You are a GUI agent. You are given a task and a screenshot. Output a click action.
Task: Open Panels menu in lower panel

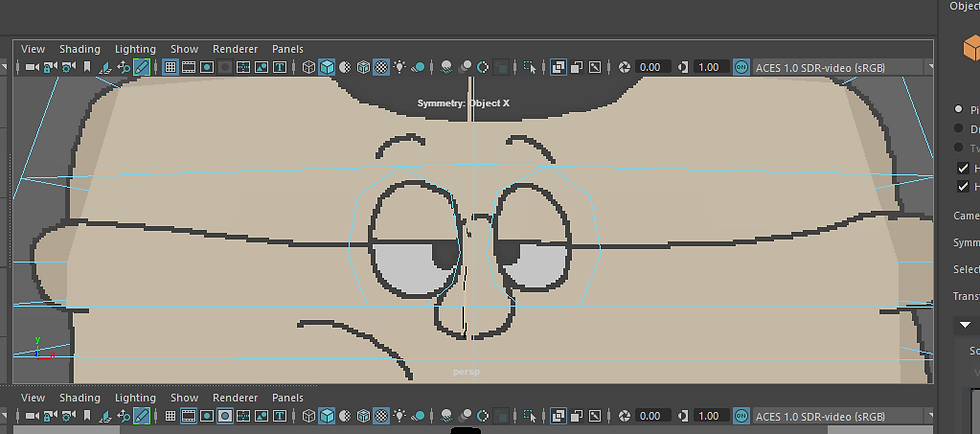tap(288, 398)
